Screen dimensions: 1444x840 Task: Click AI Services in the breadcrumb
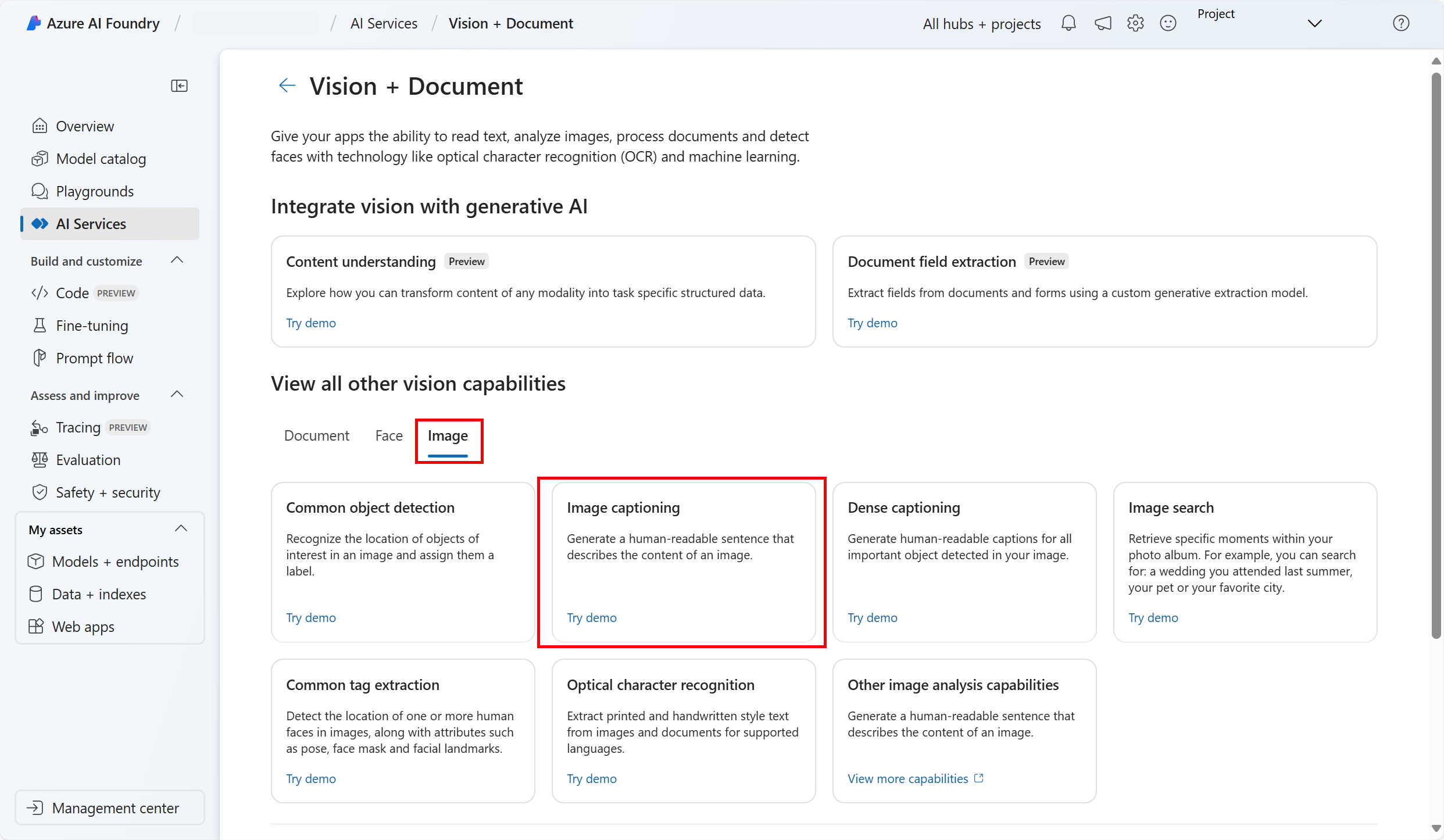[x=384, y=23]
